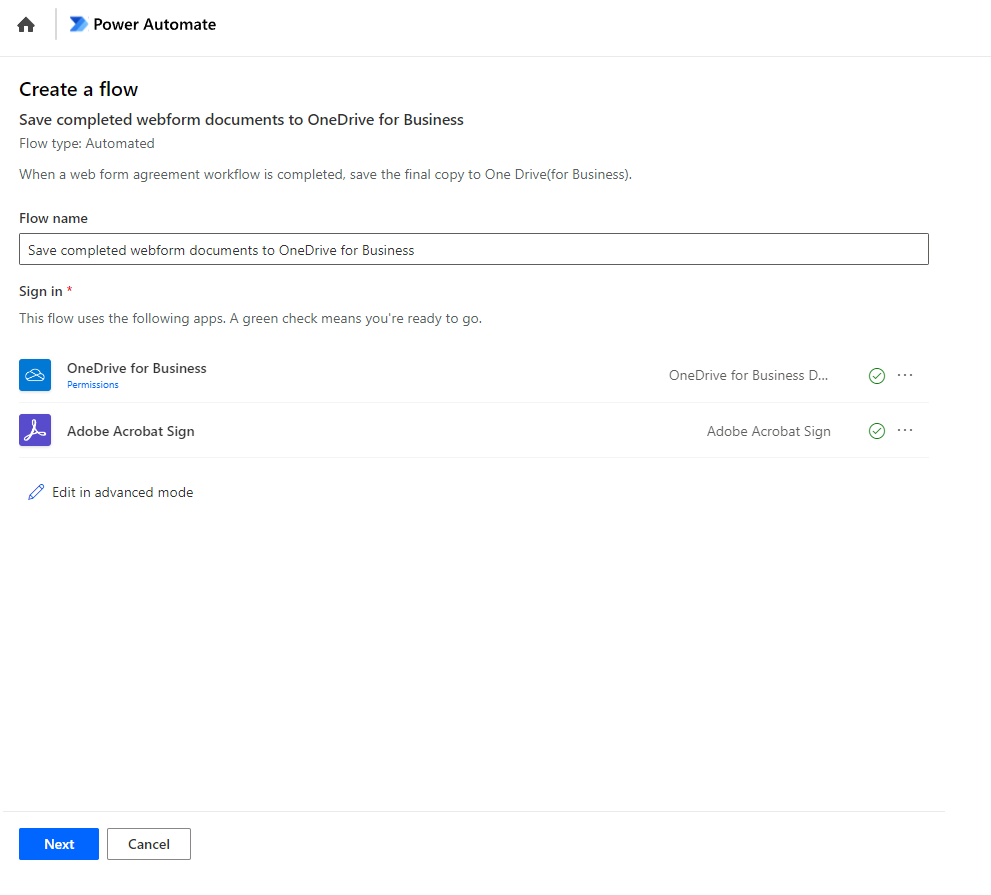Image resolution: width=991 pixels, height=895 pixels.
Task: Select the Adobe Acrobat Sign connection name
Action: click(769, 431)
